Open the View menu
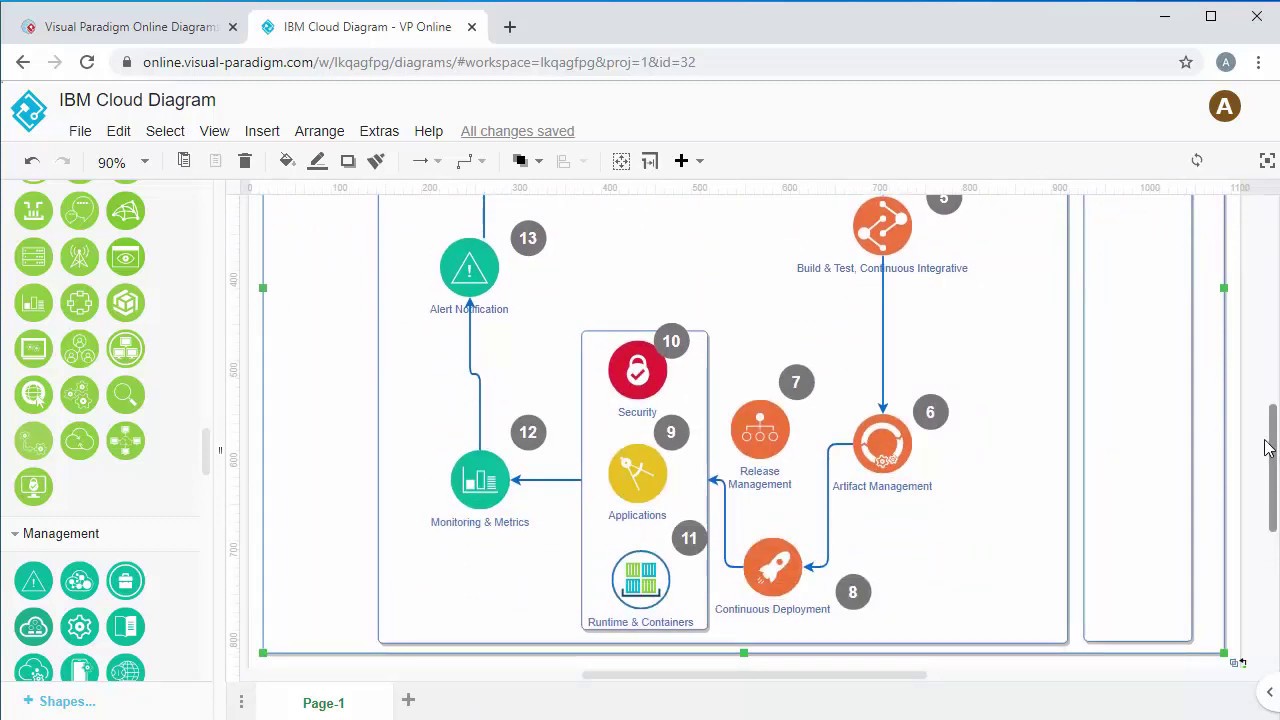The image size is (1280, 720). pos(214,131)
